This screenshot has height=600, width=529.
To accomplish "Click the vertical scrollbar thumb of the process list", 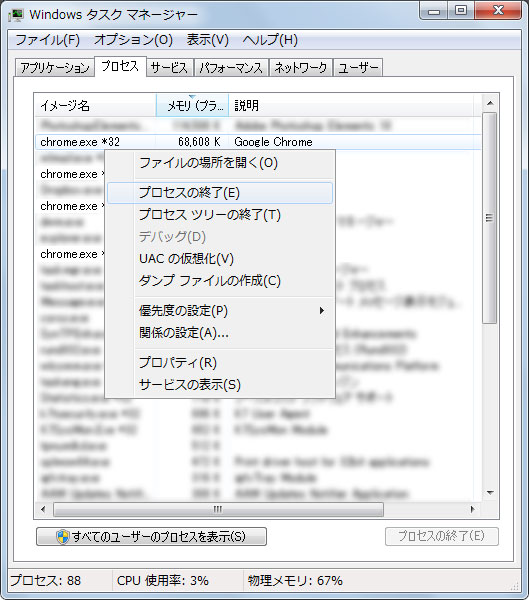I will tap(490, 218).
